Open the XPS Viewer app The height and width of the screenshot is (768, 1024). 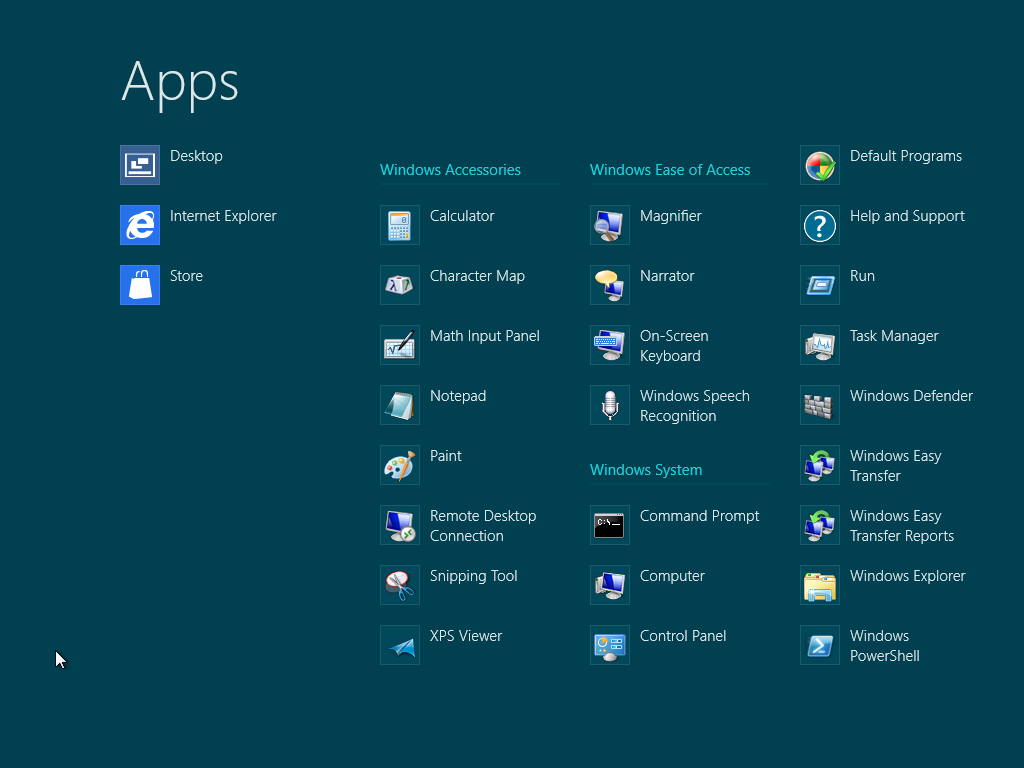pos(465,636)
